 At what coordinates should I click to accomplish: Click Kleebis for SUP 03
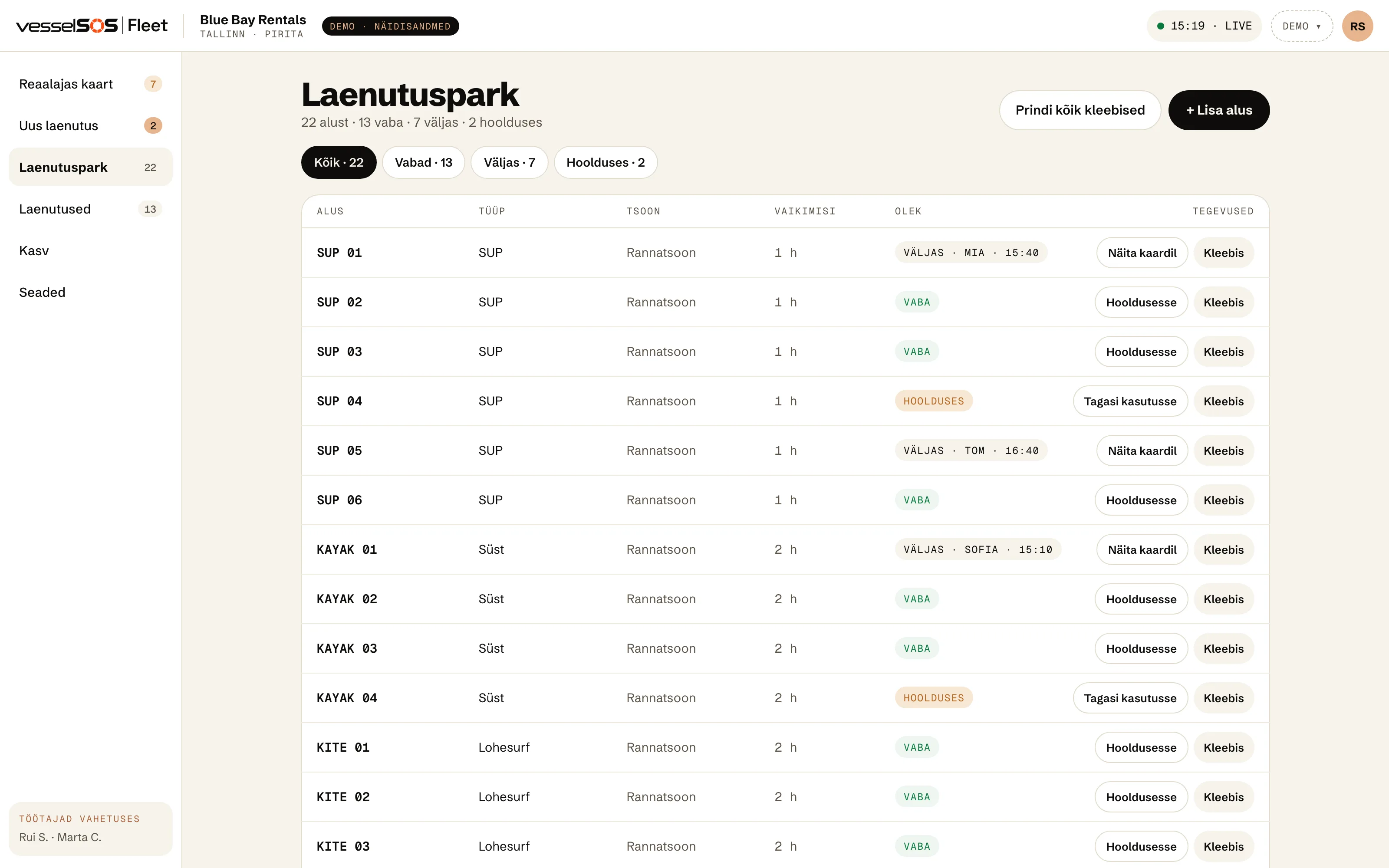1223,352
